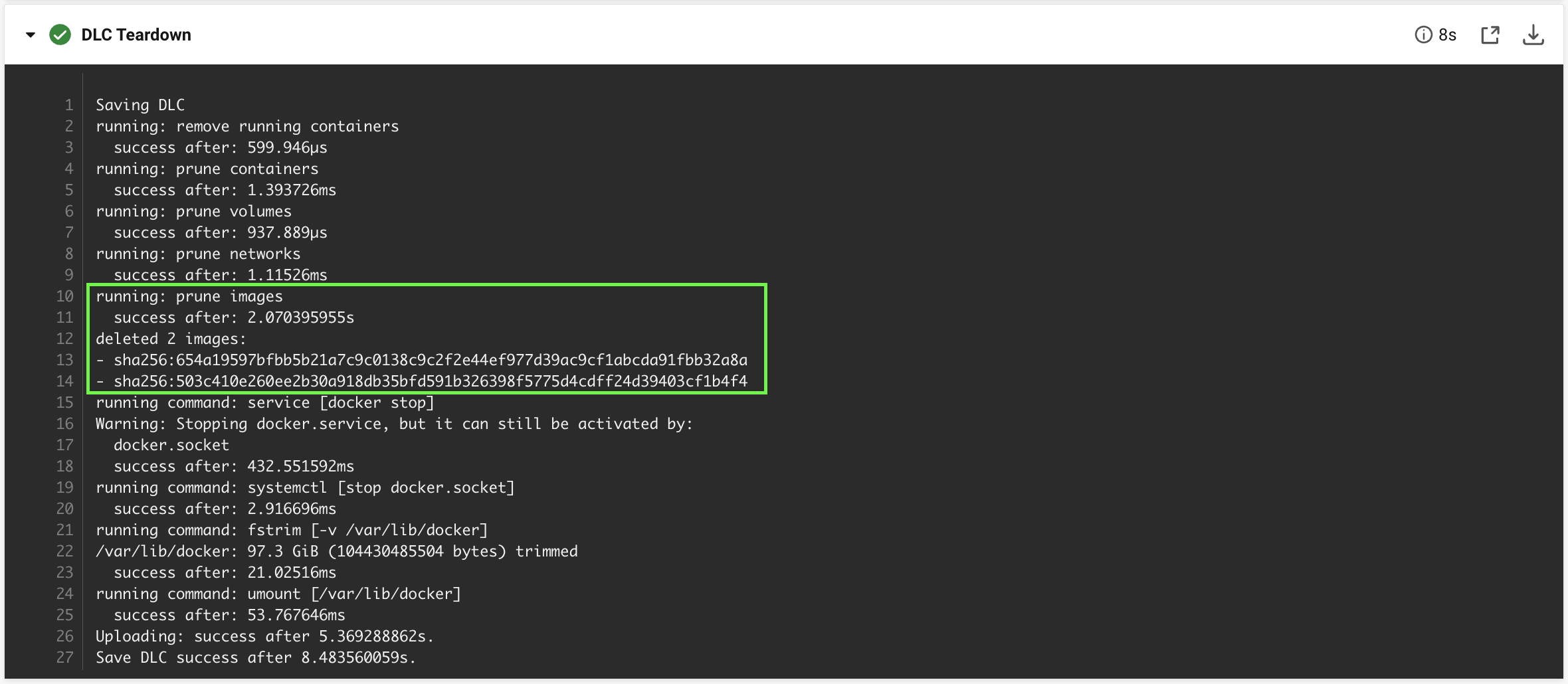Click the "97.3 GiB trimmed" log line
The width and height of the screenshot is (1568, 684).
tap(337, 551)
